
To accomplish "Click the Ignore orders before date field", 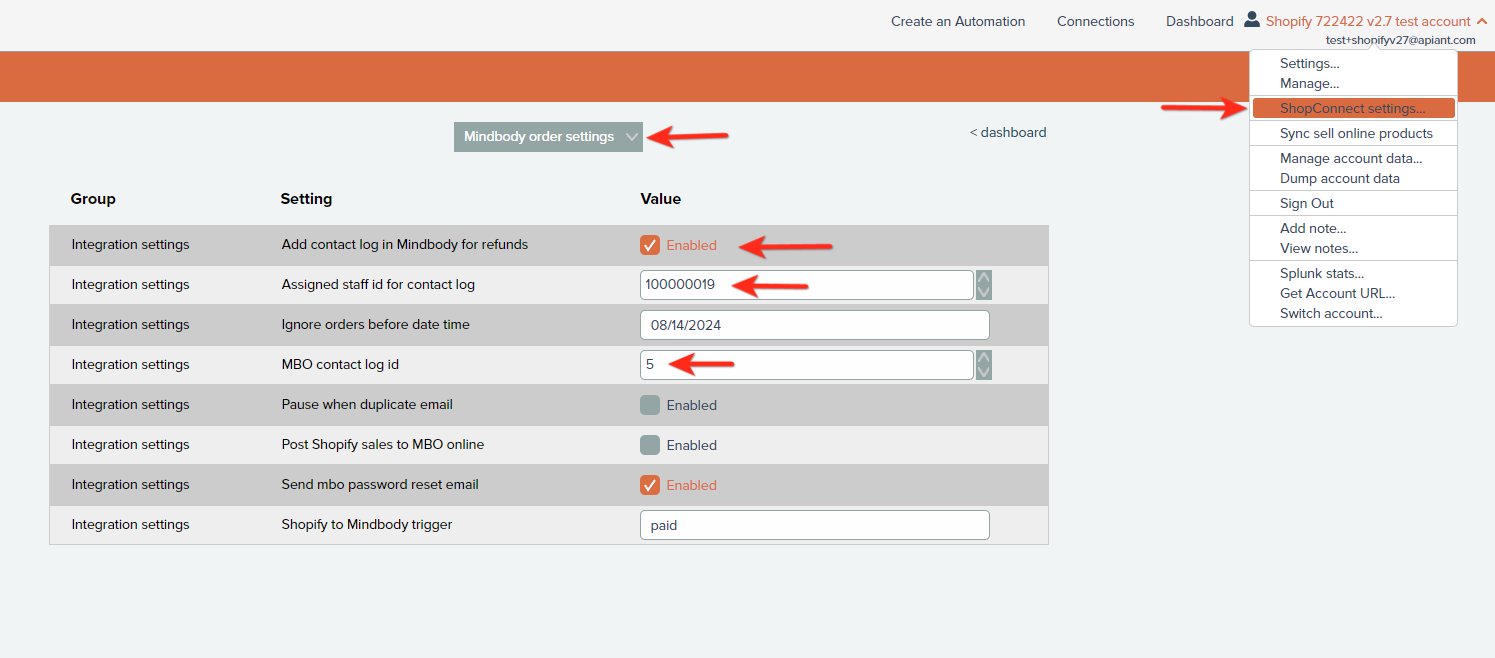I will tap(814, 325).
